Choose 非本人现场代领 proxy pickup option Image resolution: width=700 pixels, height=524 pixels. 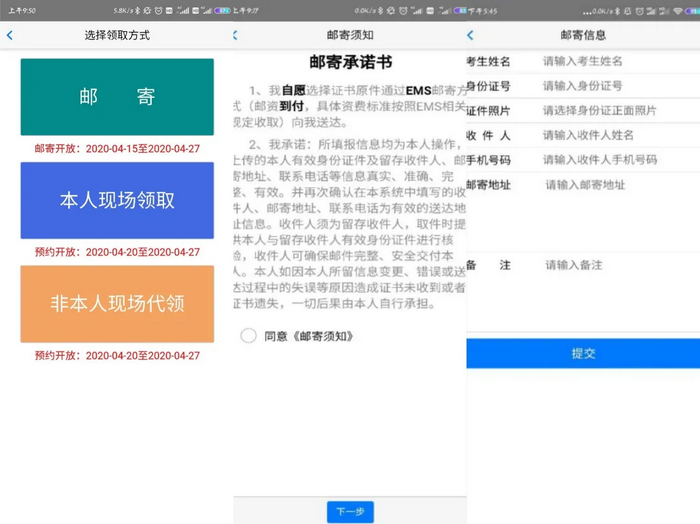coord(117,303)
